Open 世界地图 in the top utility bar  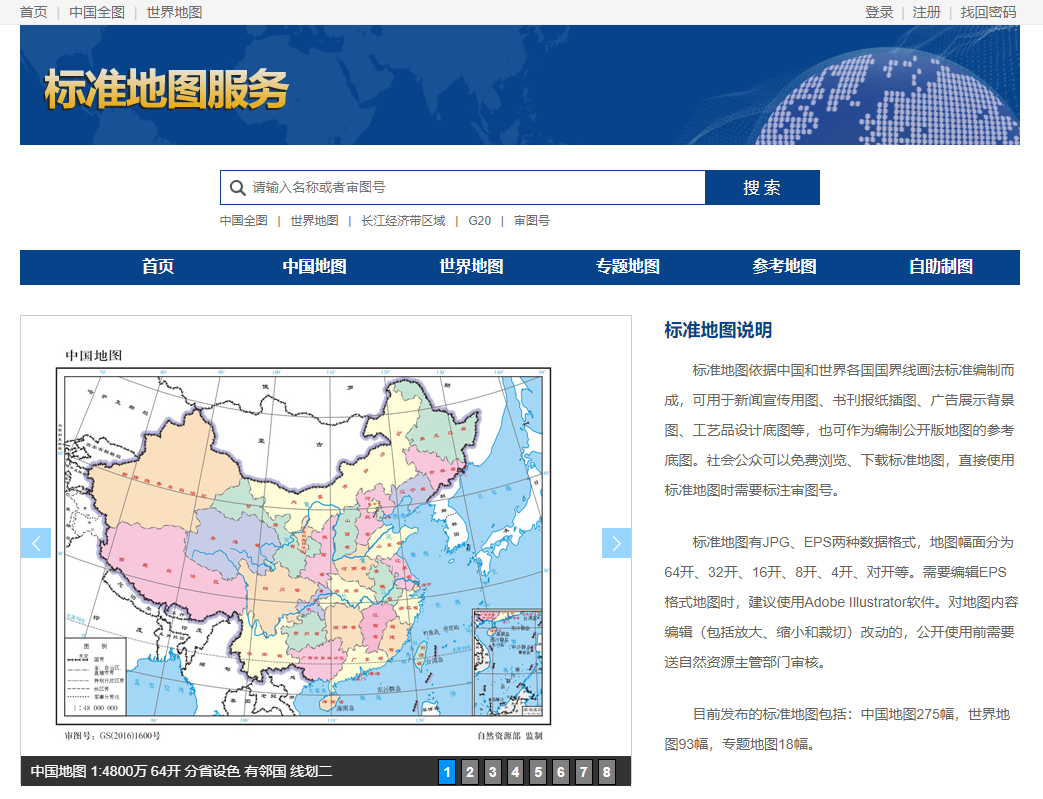coord(174,12)
